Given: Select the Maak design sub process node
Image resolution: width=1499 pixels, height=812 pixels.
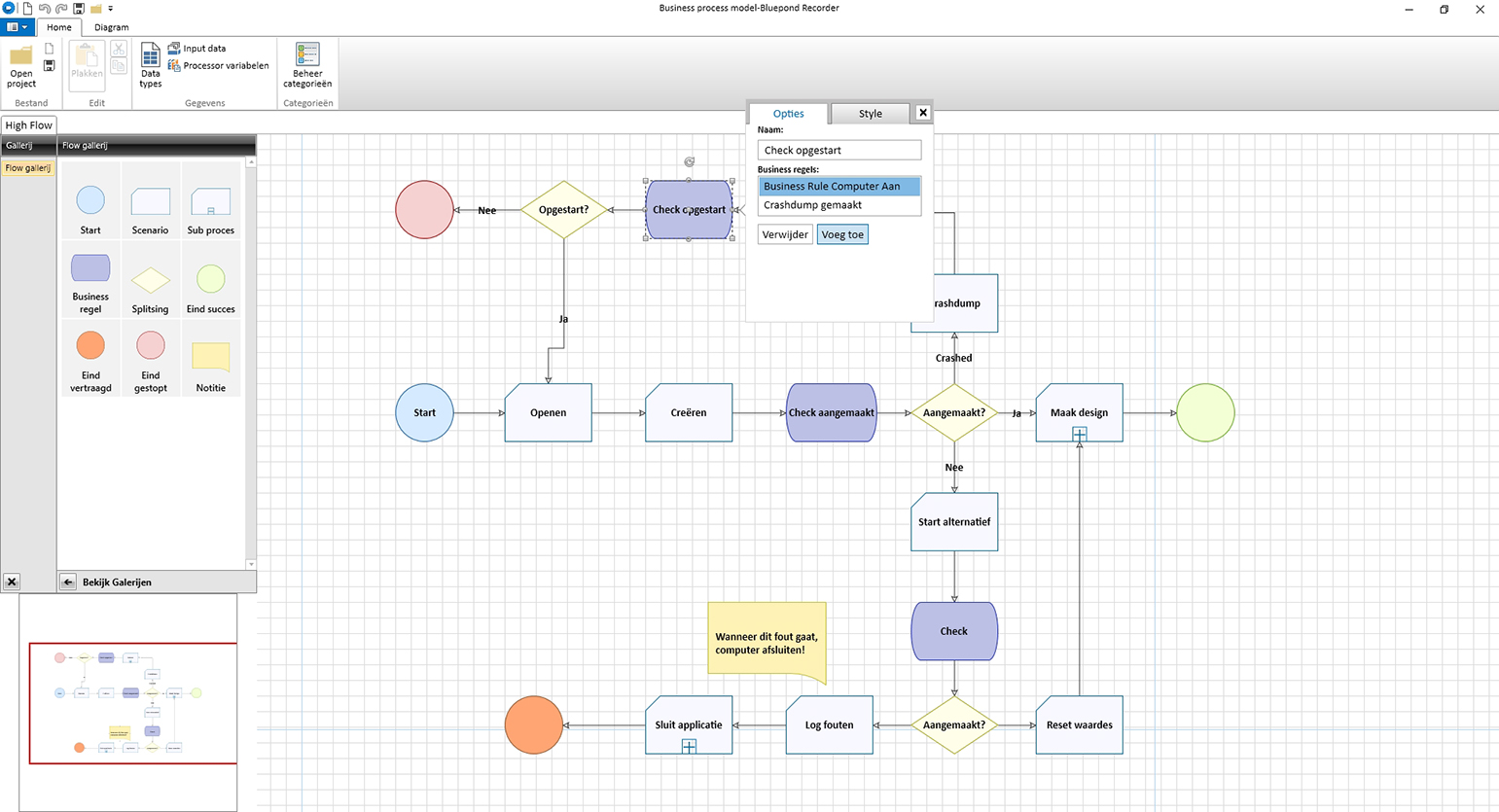Looking at the screenshot, I should click(1080, 412).
